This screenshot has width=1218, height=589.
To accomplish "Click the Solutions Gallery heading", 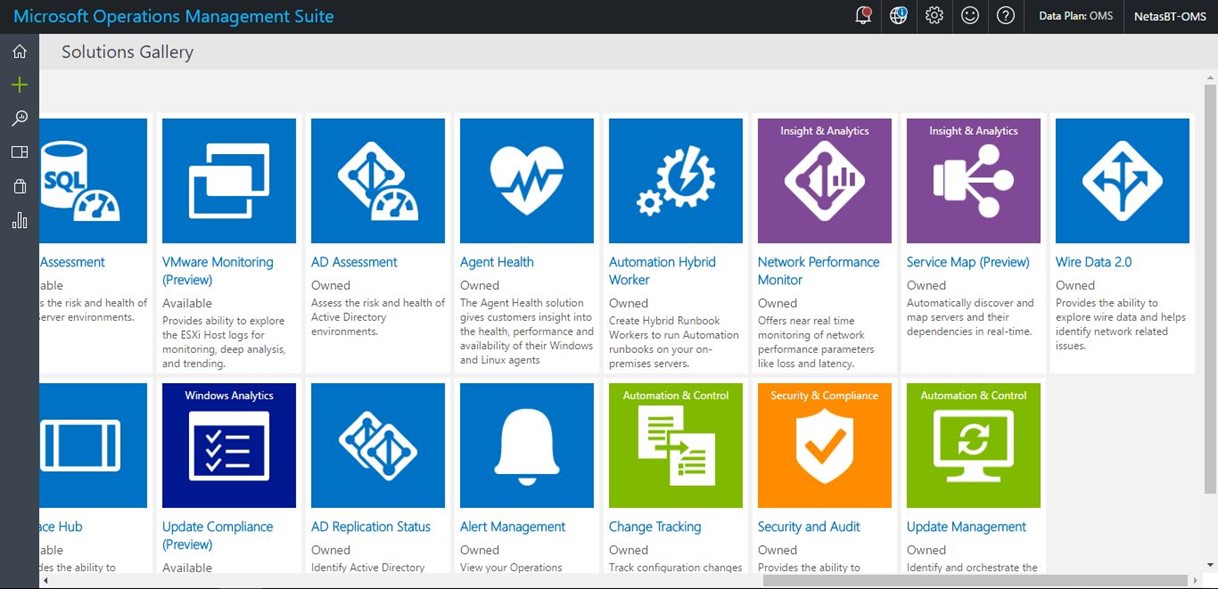I will [x=127, y=52].
